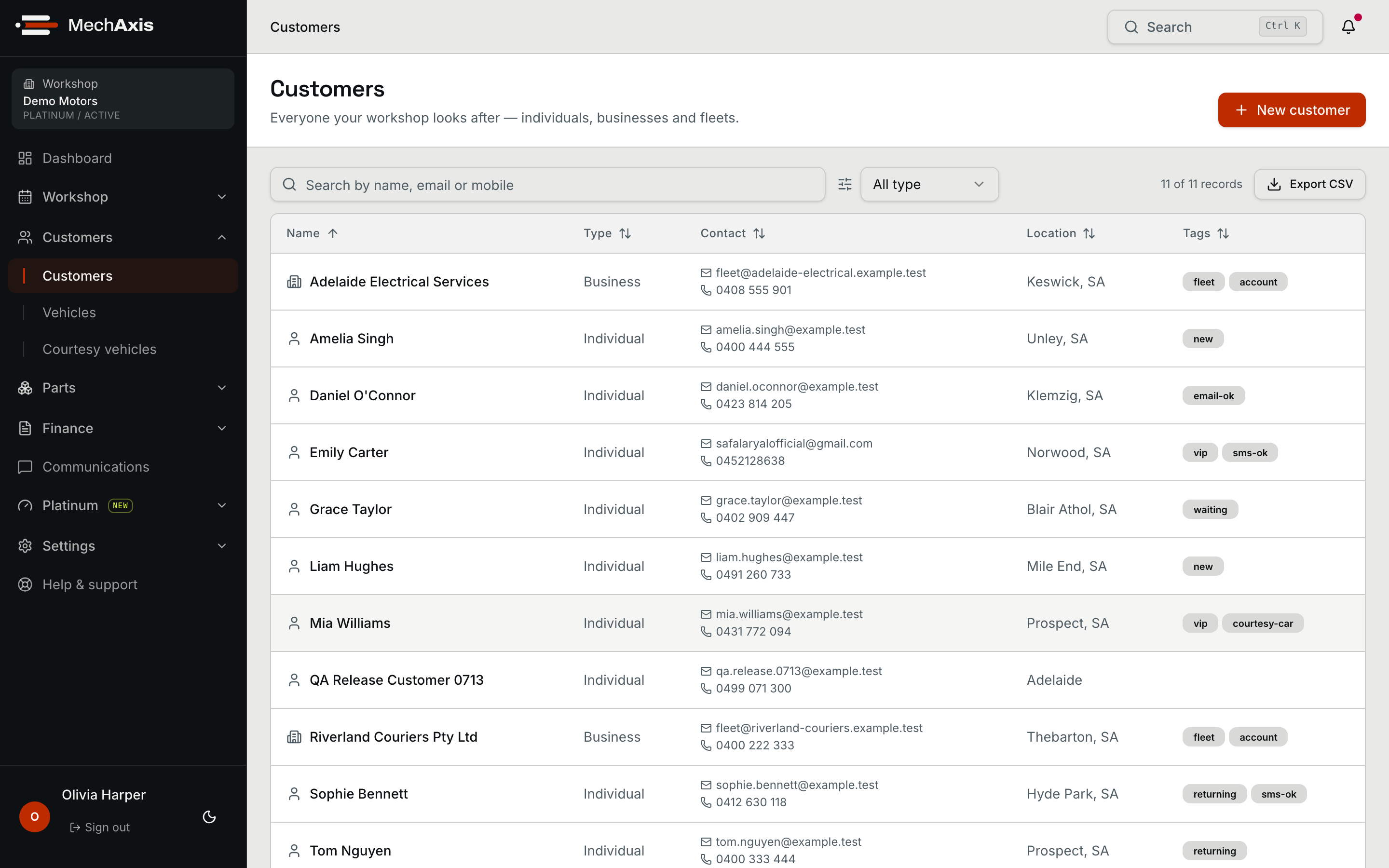Click the sms-ok tag on Sophie Bennett
The width and height of the screenshot is (1389, 868).
1278,794
